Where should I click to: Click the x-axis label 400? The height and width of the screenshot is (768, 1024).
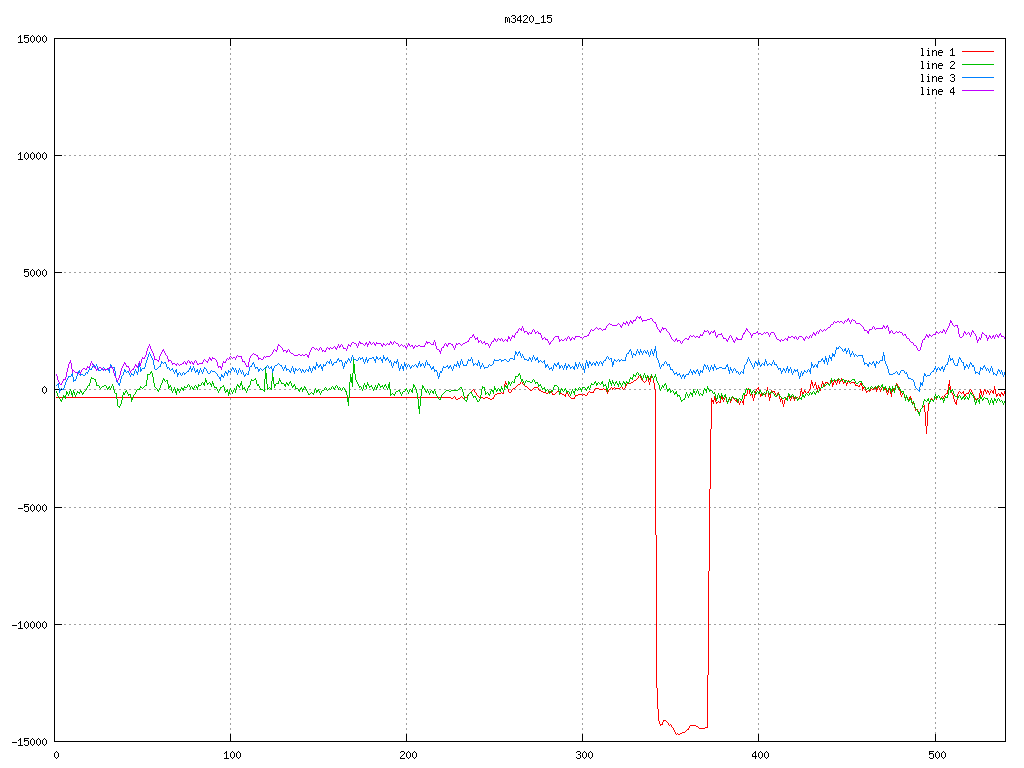tap(760, 756)
